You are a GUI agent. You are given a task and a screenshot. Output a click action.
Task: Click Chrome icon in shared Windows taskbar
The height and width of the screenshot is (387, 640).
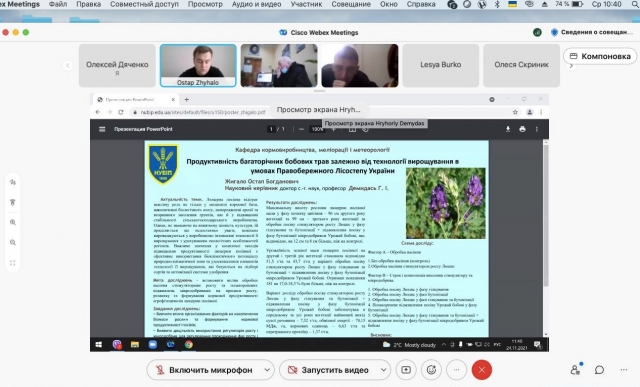pos(189,345)
